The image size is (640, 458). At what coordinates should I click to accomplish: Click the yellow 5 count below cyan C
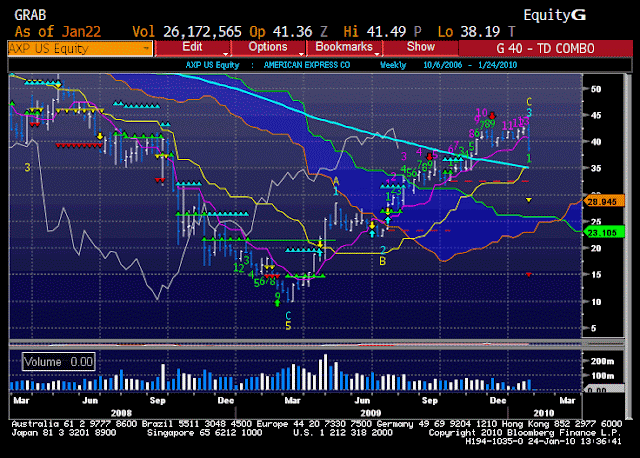pyautogui.click(x=288, y=326)
